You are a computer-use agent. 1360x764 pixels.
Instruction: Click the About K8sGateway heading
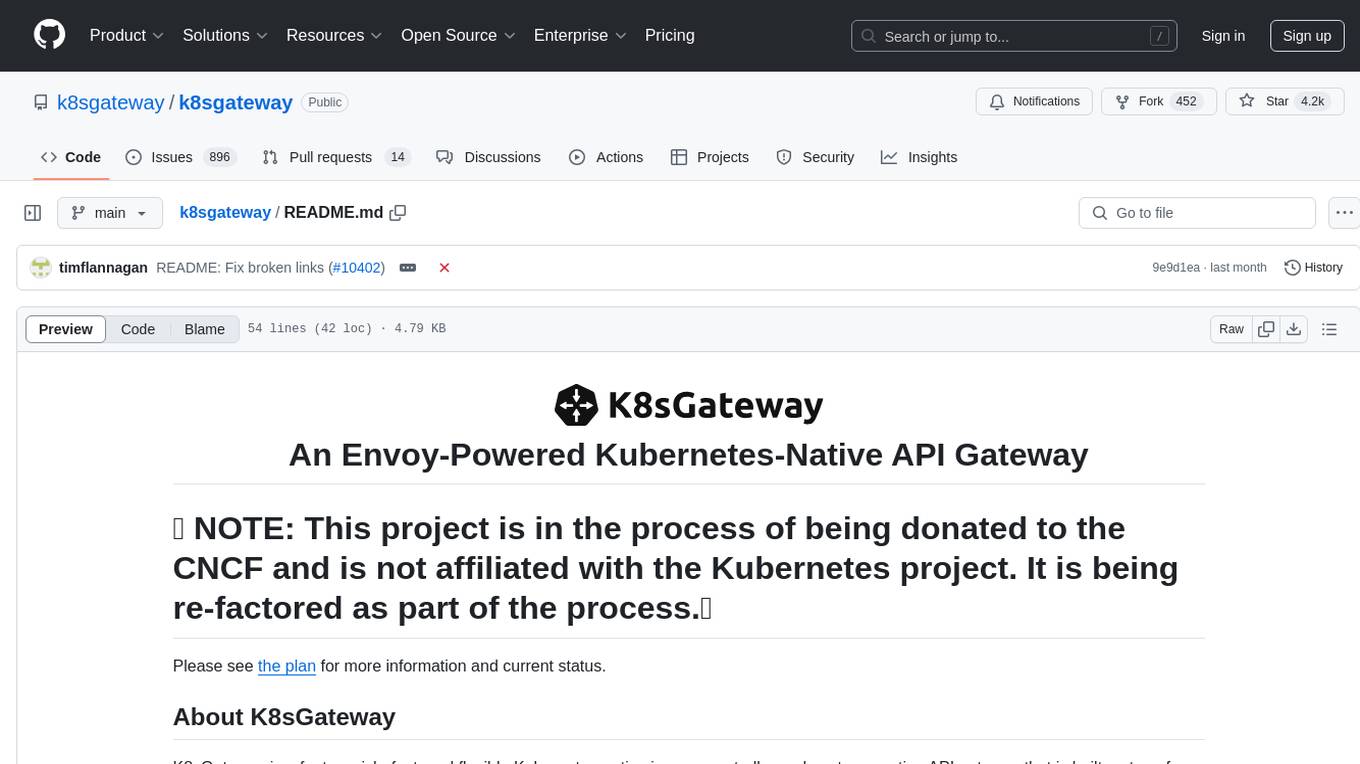click(284, 717)
